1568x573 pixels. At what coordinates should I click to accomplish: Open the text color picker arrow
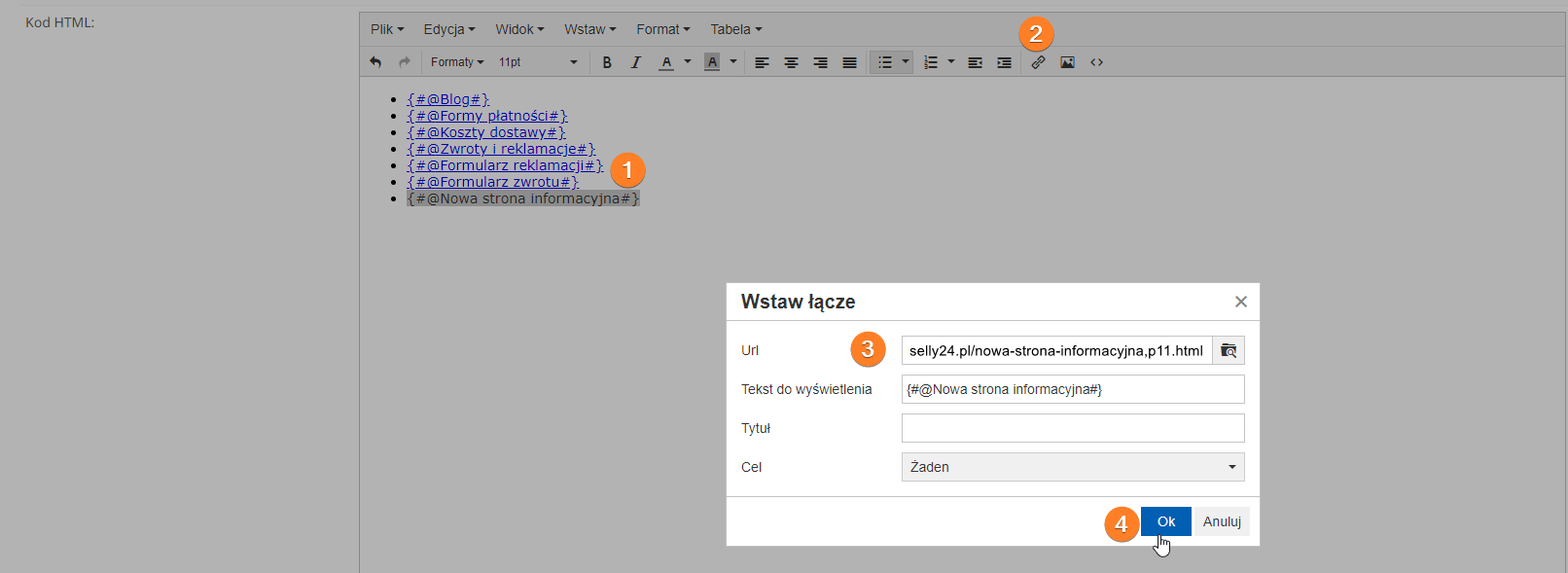(688, 62)
